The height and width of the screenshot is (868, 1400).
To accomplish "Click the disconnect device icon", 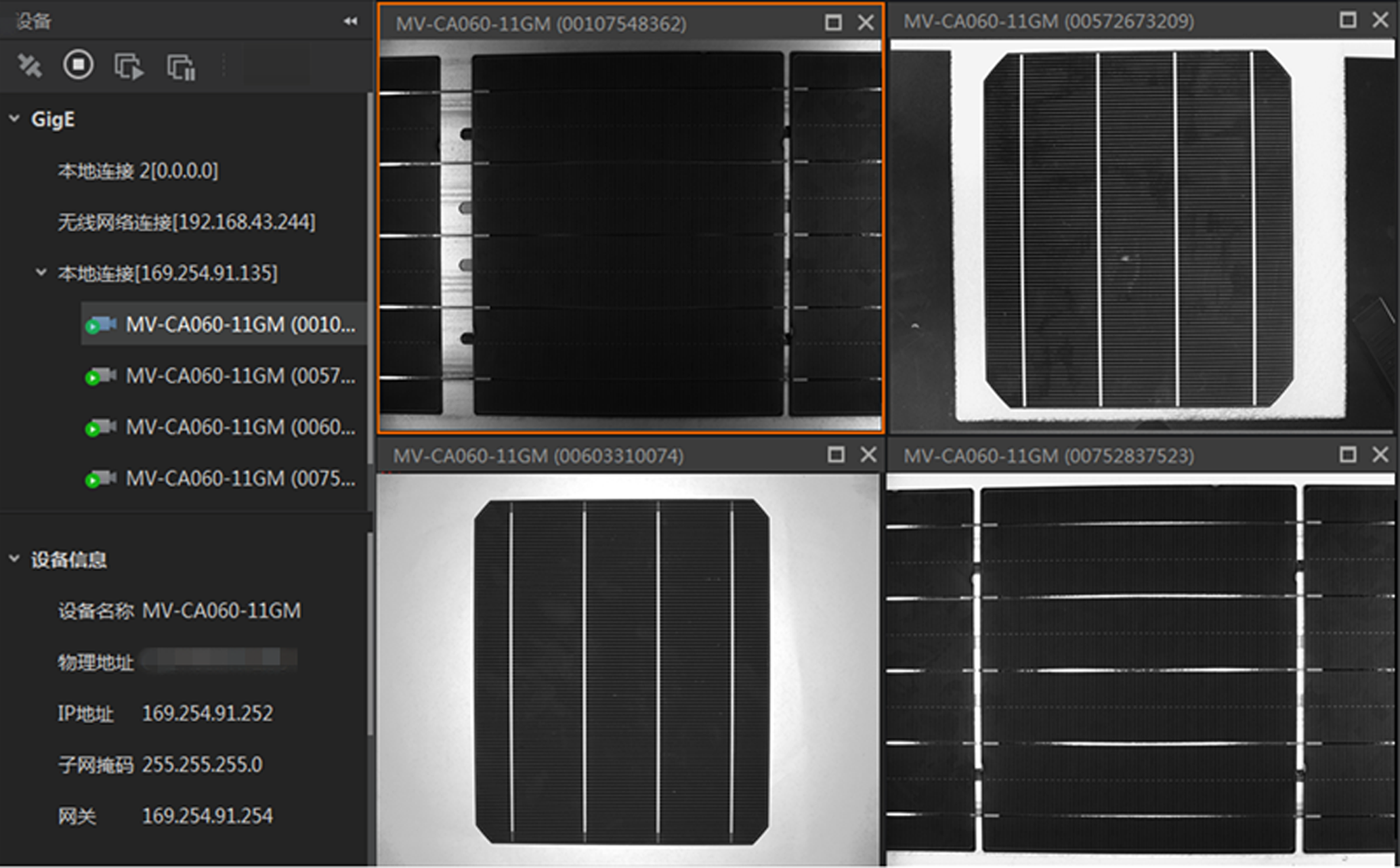I will 29,66.
